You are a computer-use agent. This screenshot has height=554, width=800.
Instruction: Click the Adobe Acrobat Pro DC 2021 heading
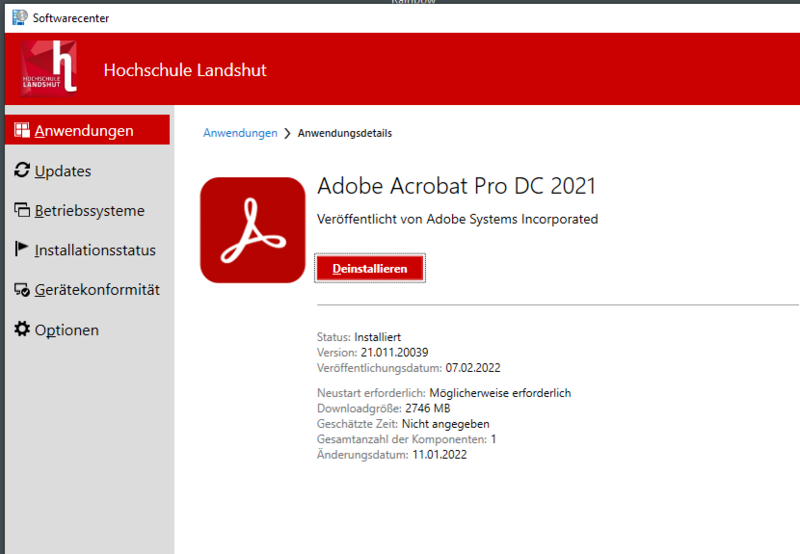click(456, 186)
